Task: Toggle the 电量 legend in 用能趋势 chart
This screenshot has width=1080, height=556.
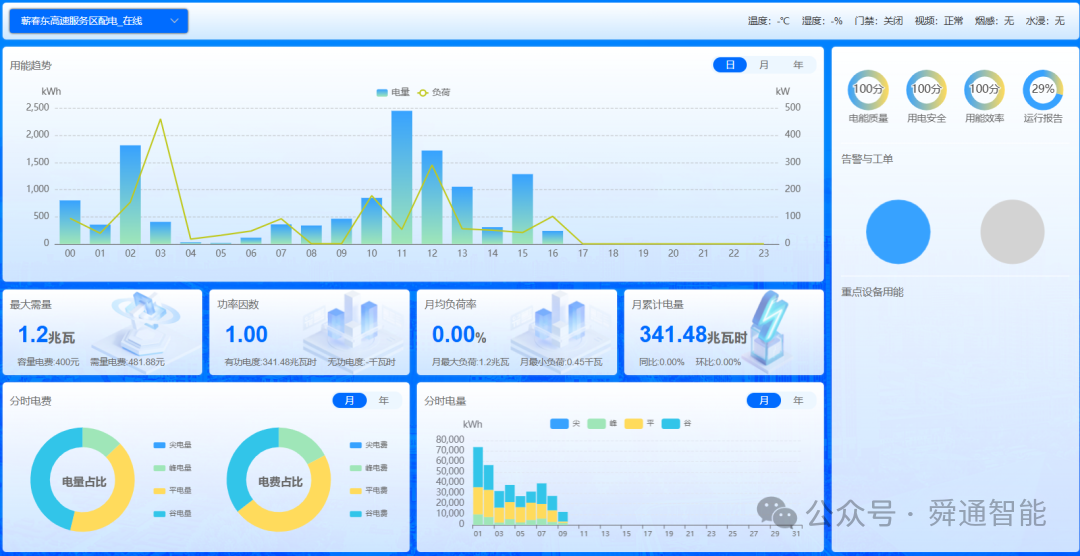Action: point(393,92)
